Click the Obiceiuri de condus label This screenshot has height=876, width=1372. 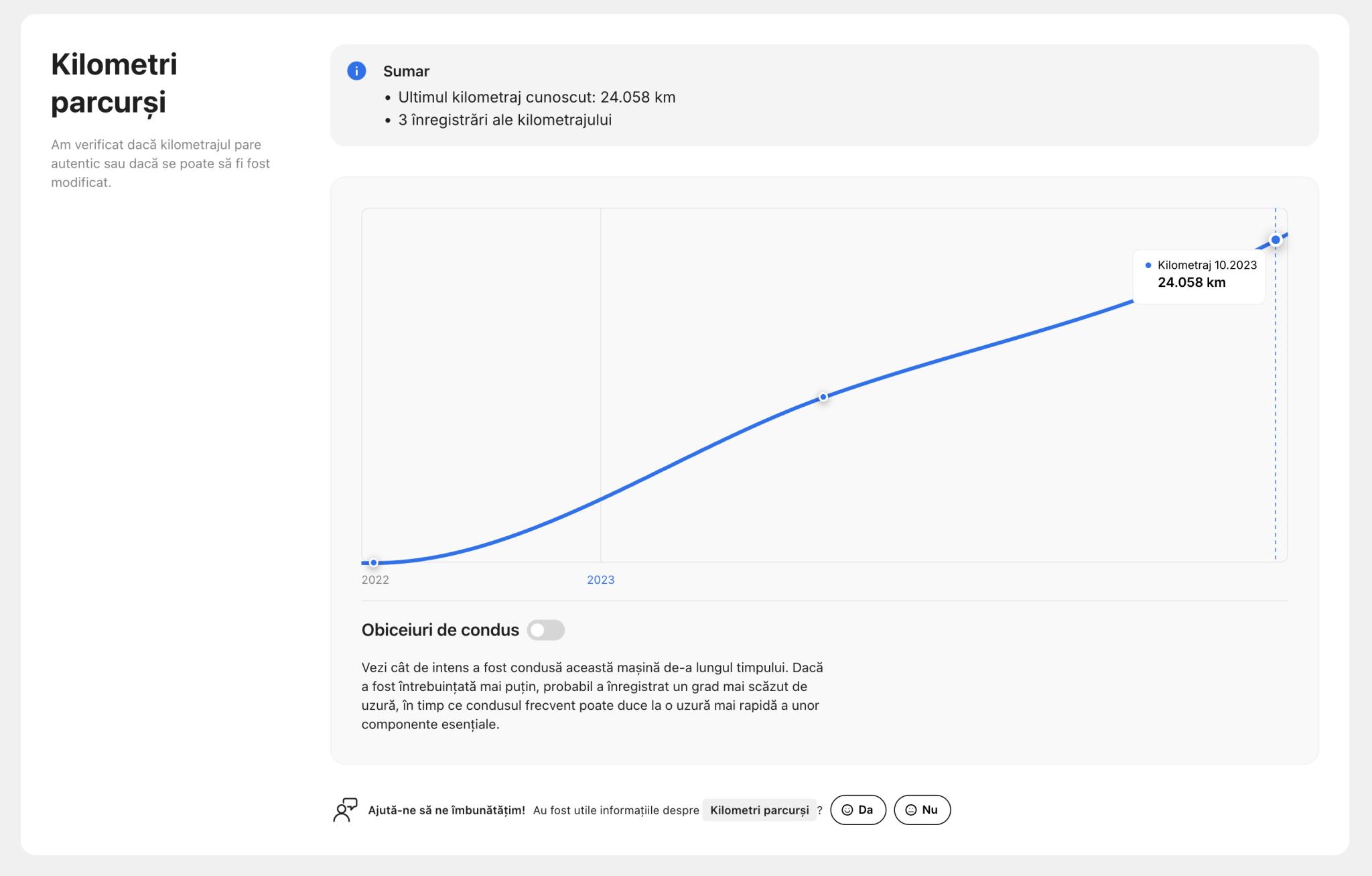440,630
